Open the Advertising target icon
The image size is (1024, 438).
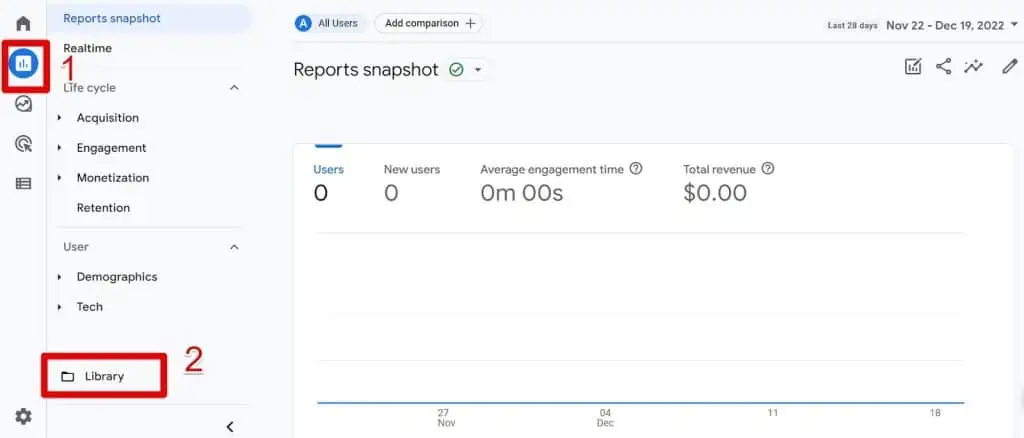[x=23, y=144]
